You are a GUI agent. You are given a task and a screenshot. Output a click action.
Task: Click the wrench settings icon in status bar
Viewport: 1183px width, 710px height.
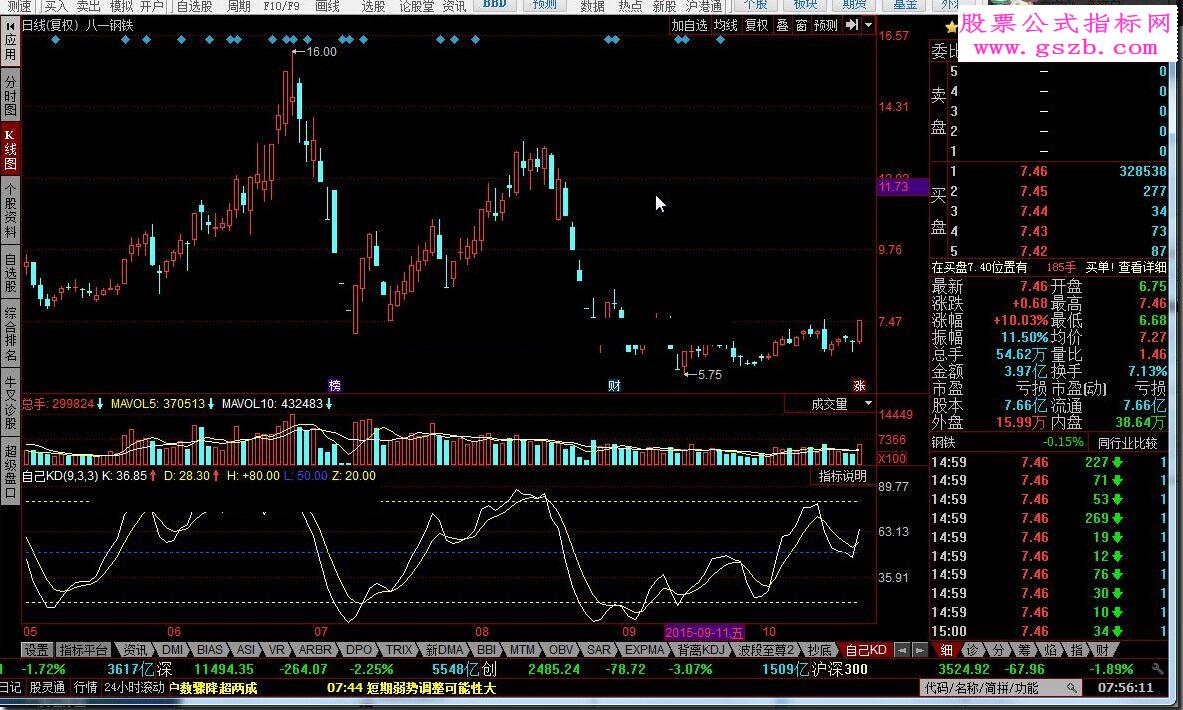pos(1157,669)
